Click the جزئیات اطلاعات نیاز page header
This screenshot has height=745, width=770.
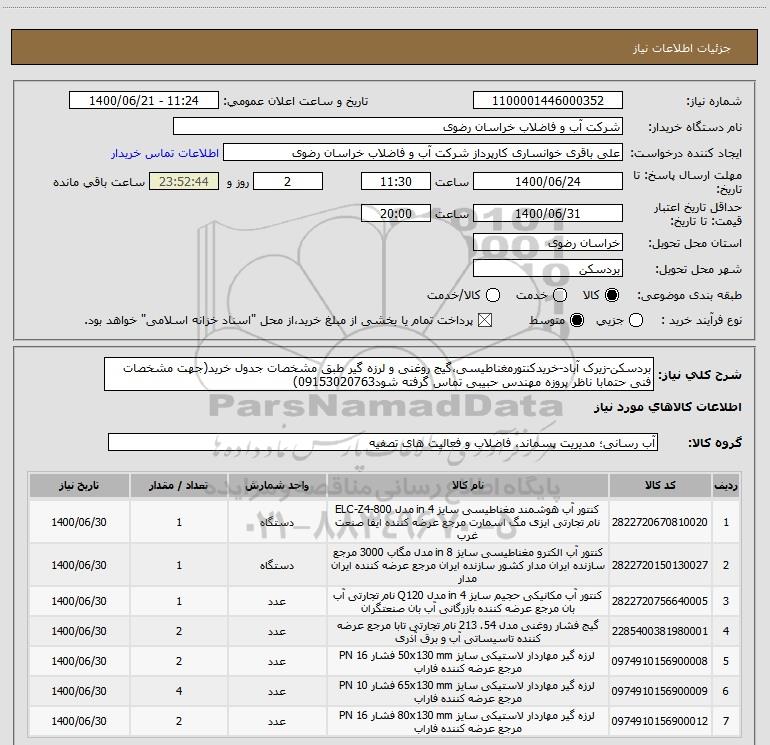(x=682, y=48)
